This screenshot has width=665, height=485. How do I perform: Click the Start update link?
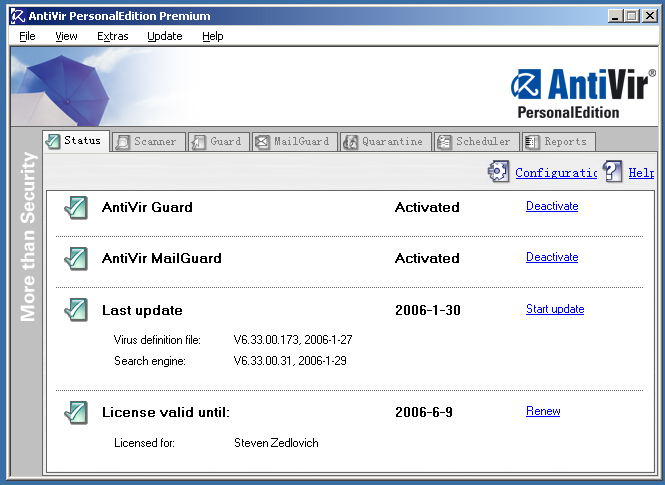click(x=555, y=309)
